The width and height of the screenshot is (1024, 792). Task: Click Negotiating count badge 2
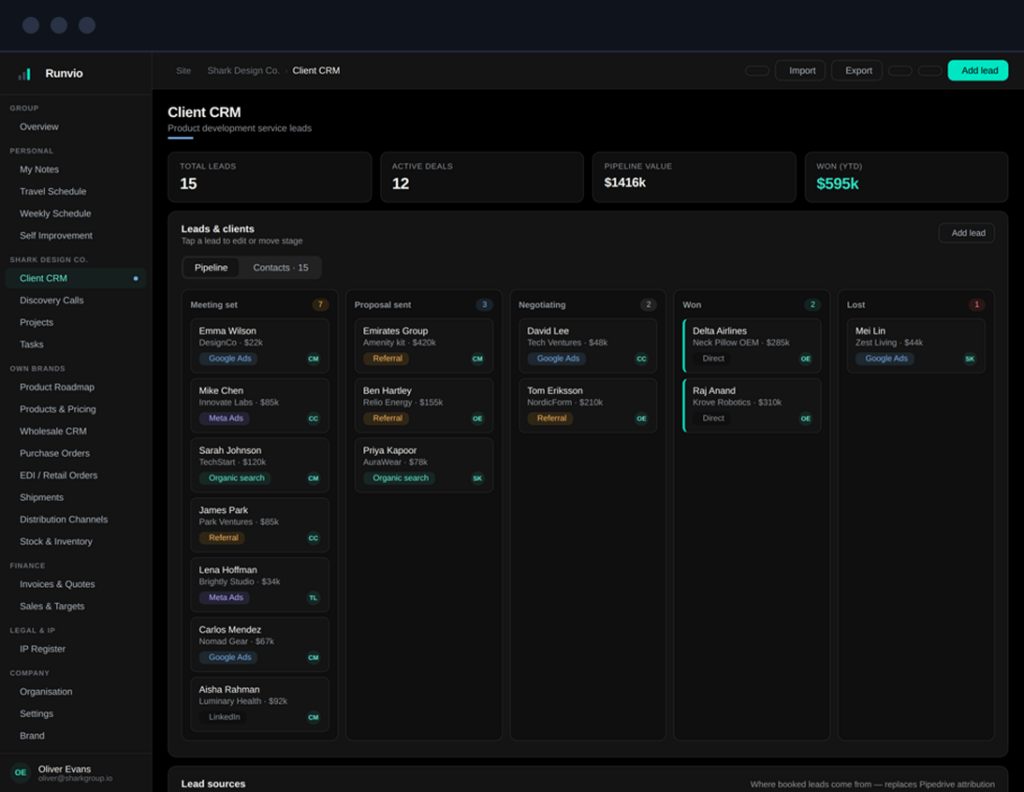coord(648,304)
